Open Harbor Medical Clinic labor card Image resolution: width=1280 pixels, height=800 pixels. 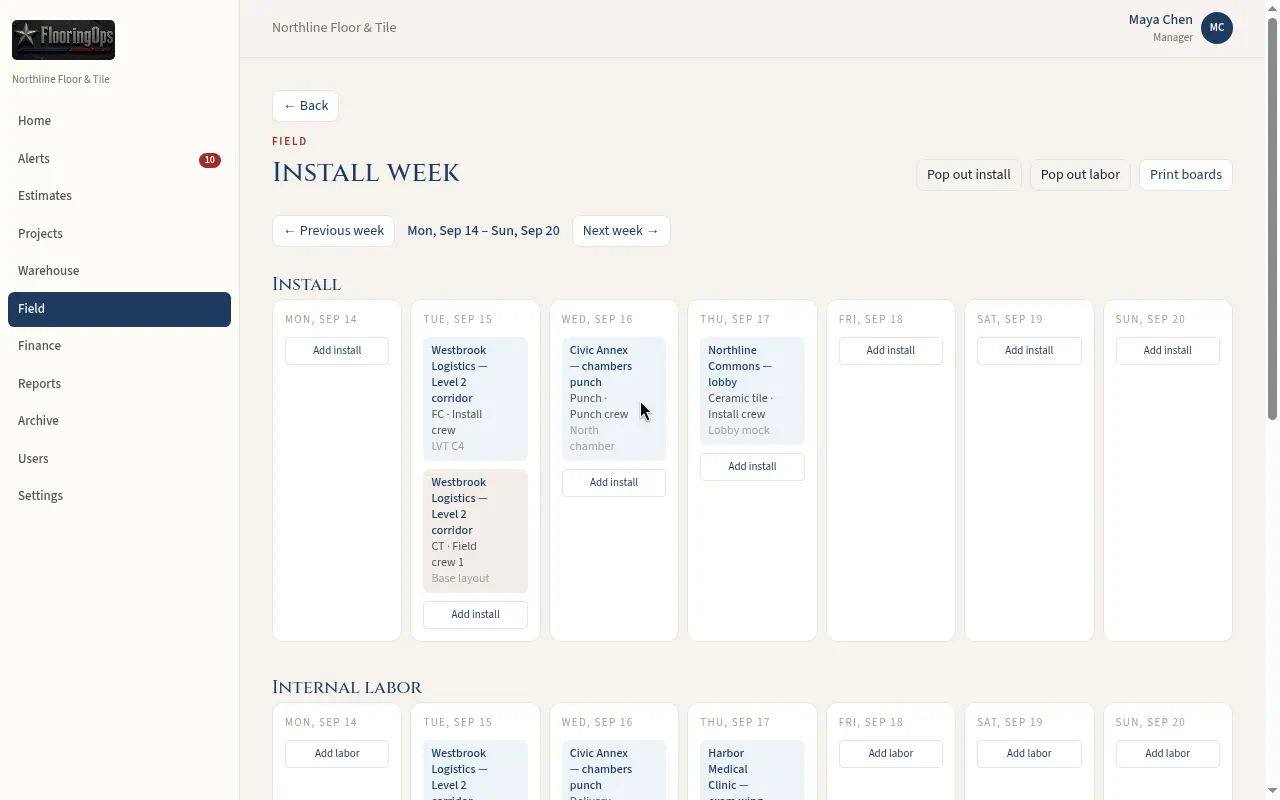[x=752, y=770]
